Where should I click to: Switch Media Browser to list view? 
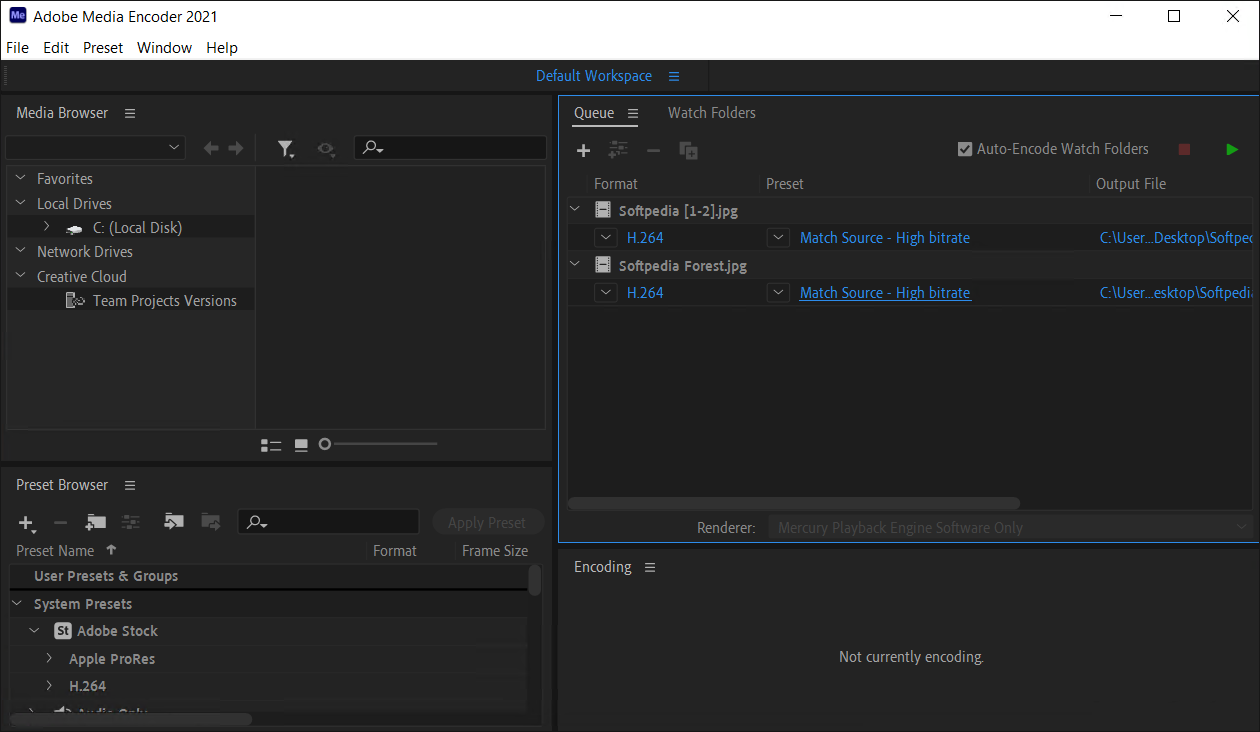(270, 445)
